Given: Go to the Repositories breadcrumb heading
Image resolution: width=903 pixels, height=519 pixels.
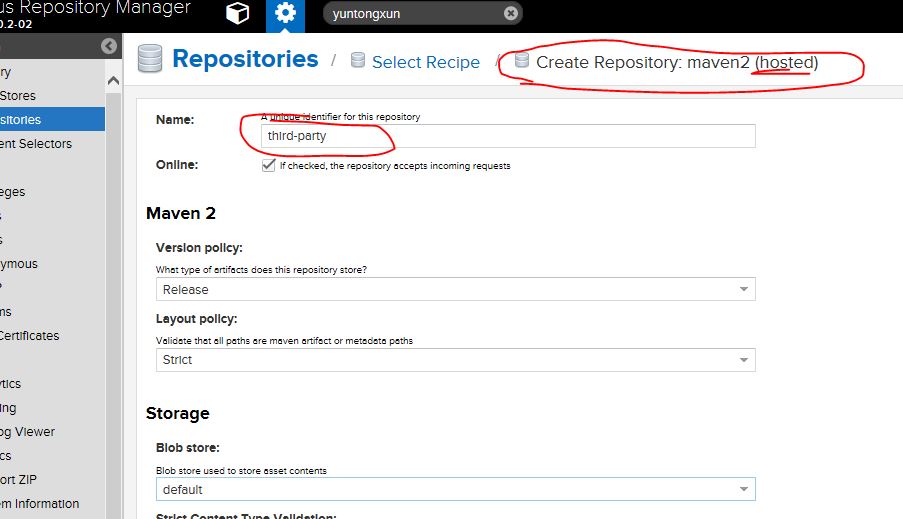Looking at the screenshot, I should point(245,59).
